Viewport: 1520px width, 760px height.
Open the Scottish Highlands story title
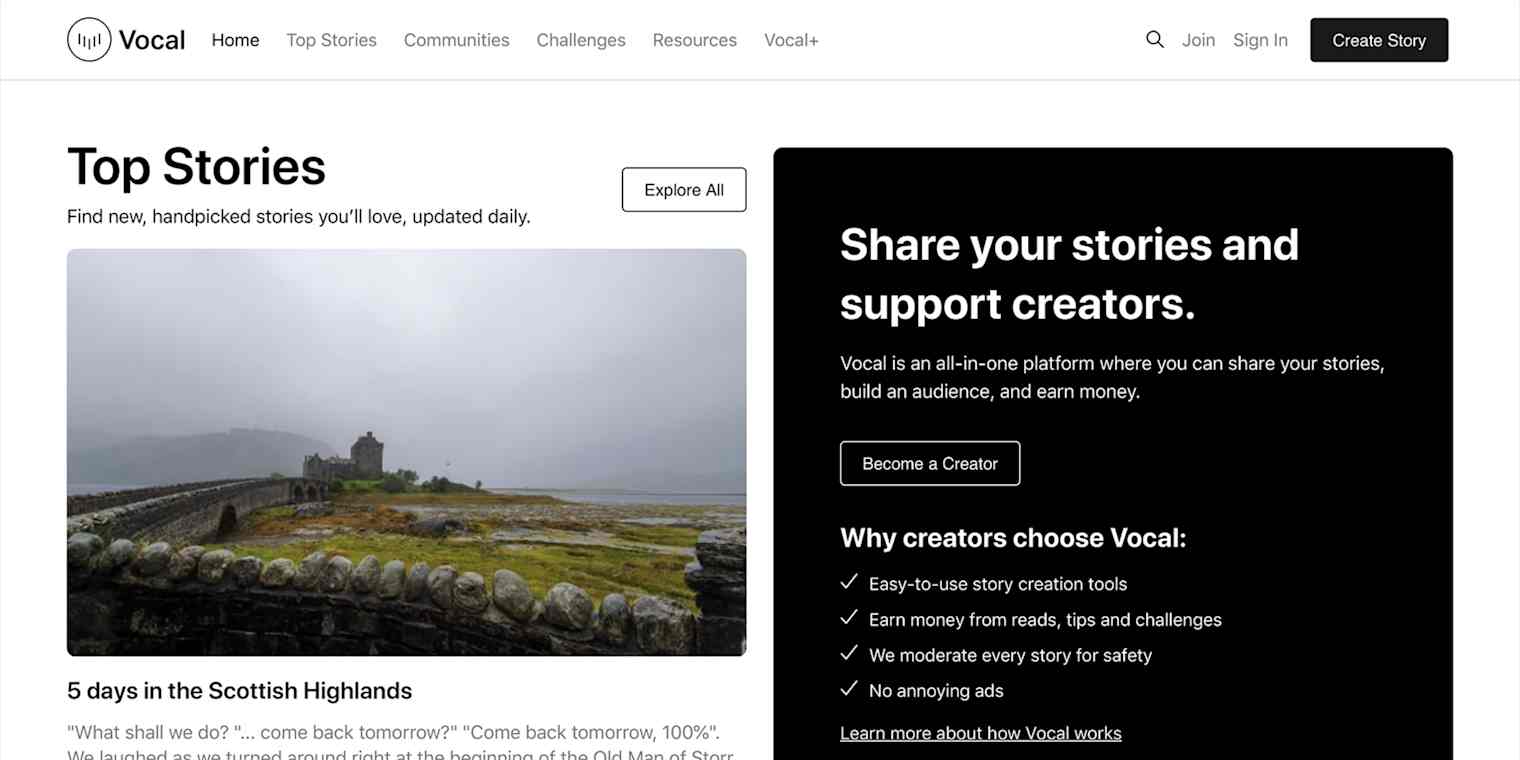[x=239, y=690]
